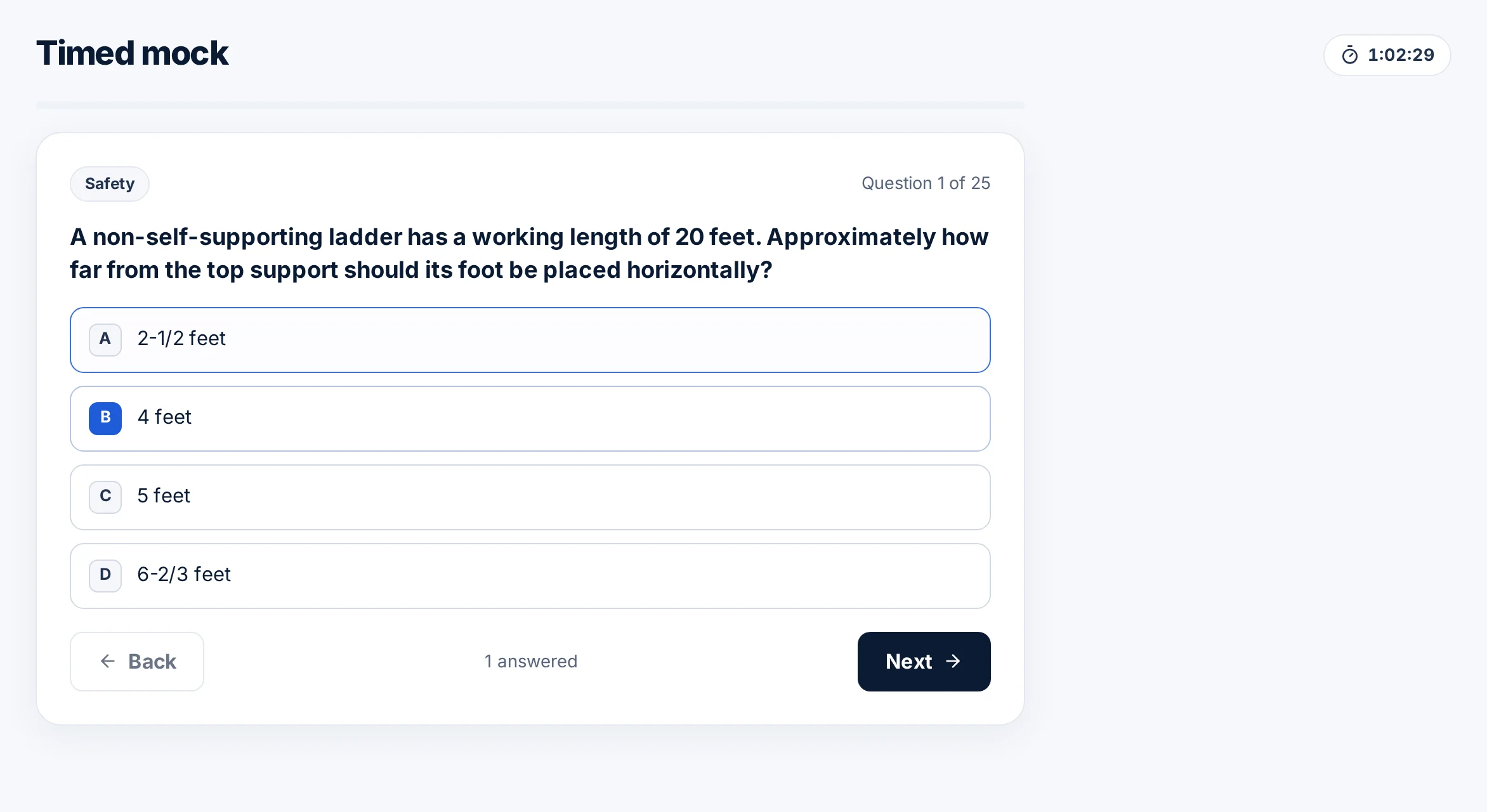Viewport: 1487px width, 812px height.
Task: Click the left arrow icon on Back
Action: click(108, 661)
